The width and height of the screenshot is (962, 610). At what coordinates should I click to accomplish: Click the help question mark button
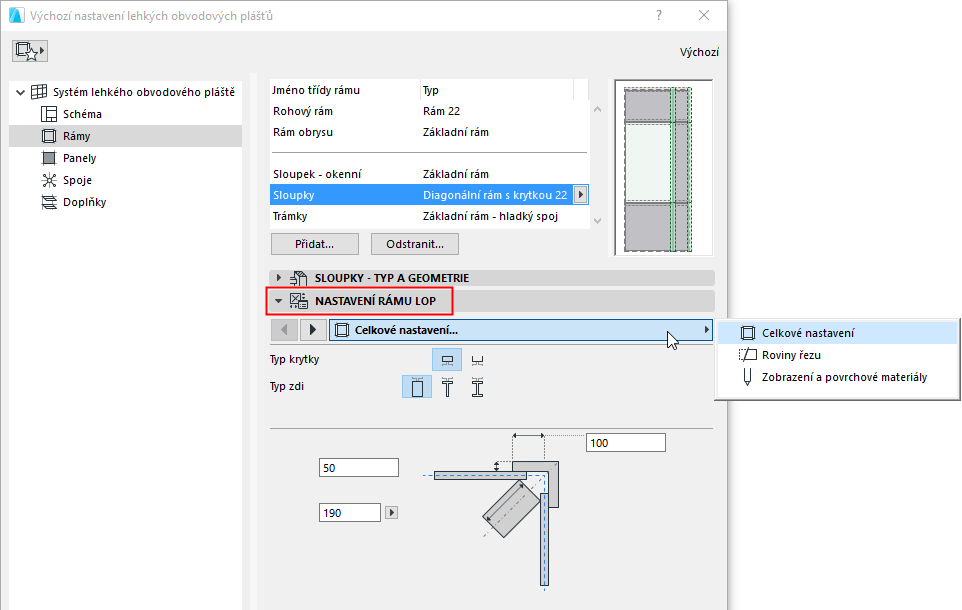[x=659, y=15]
